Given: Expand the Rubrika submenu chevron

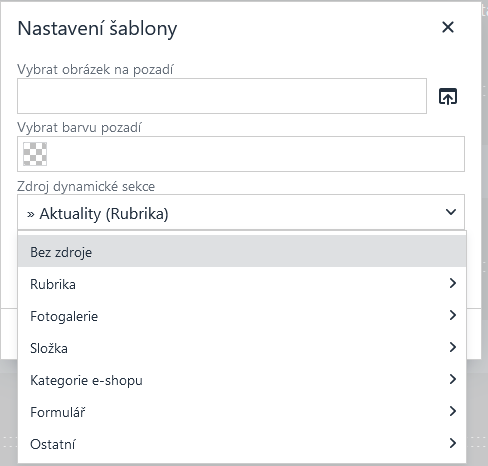Looking at the screenshot, I should pyautogui.click(x=452, y=283).
